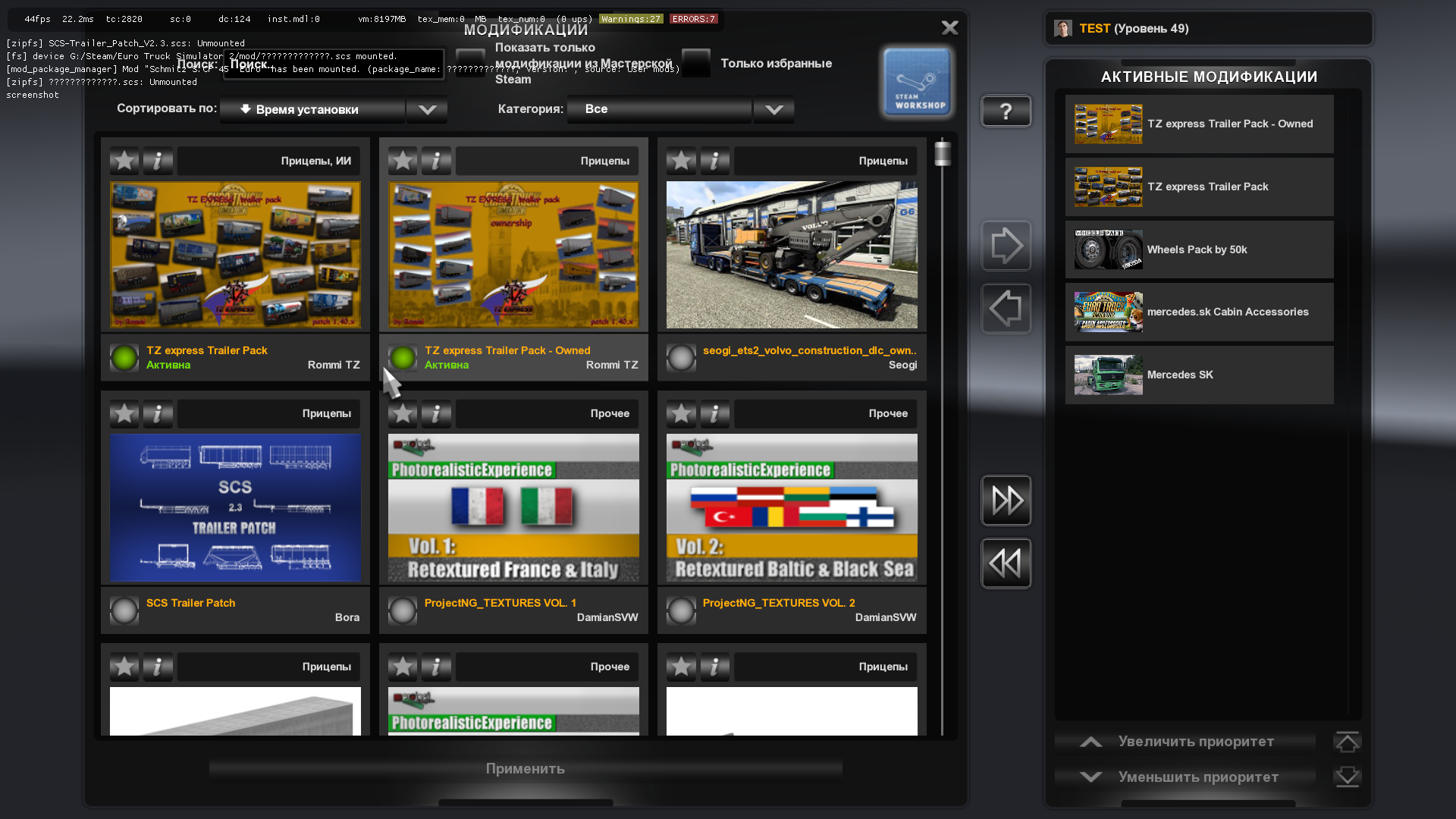Favorite ProjectNG_TEXTURES VOL. 1 star
The width and height of the screenshot is (1456, 819).
coord(403,413)
